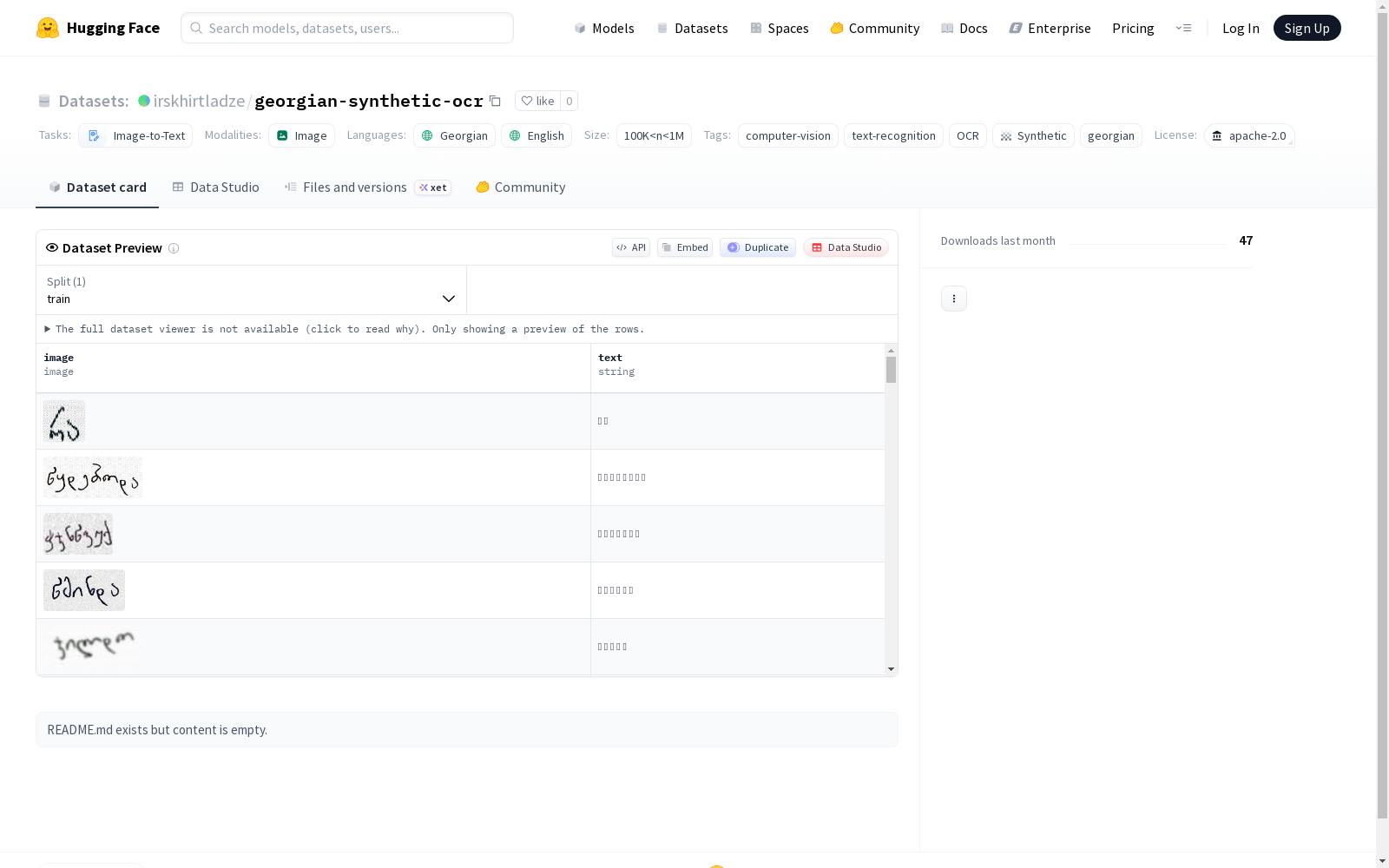Select the Georgian language tag

pos(454,135)
